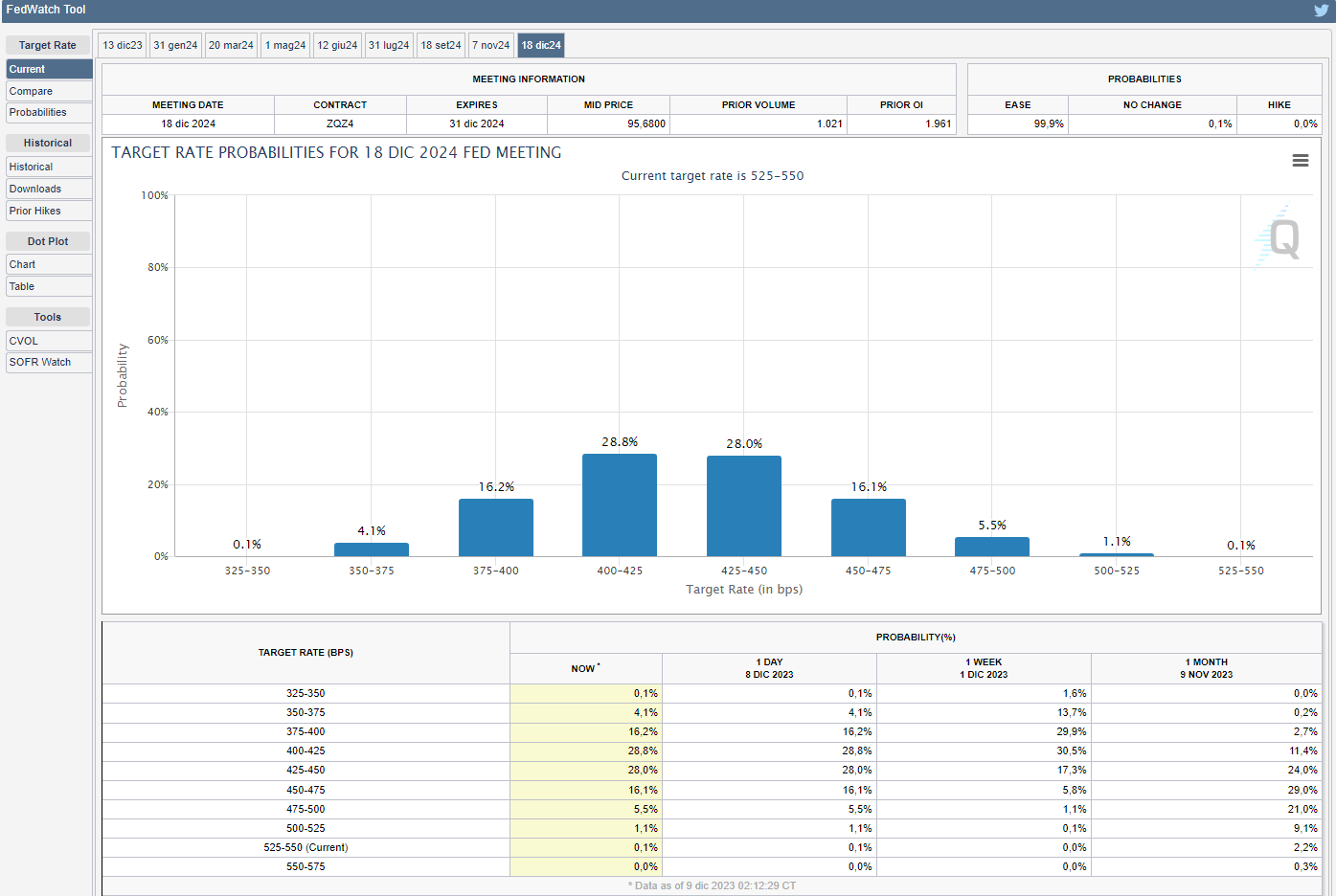This screenshot has height=896, width=1336.
Task: Select the 12 giu24 meeting tab
Action: pyautogui.click(x=337, y=45)
